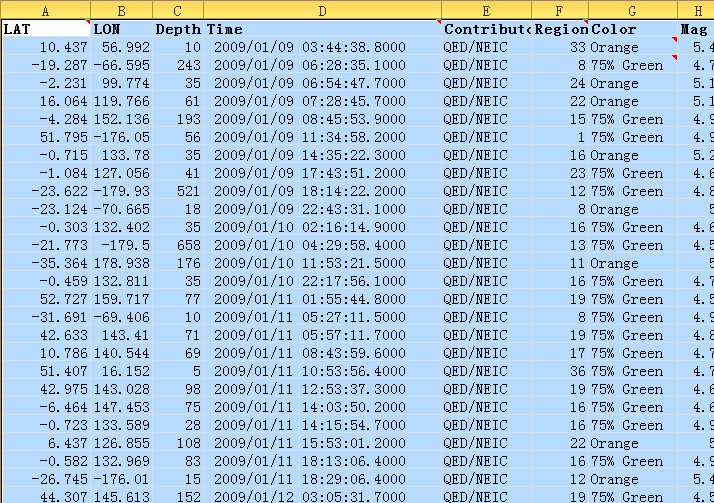This screenshot has height=503, width=714.
Task: Select longitude cell -179.93
Action: click(122, 191)
